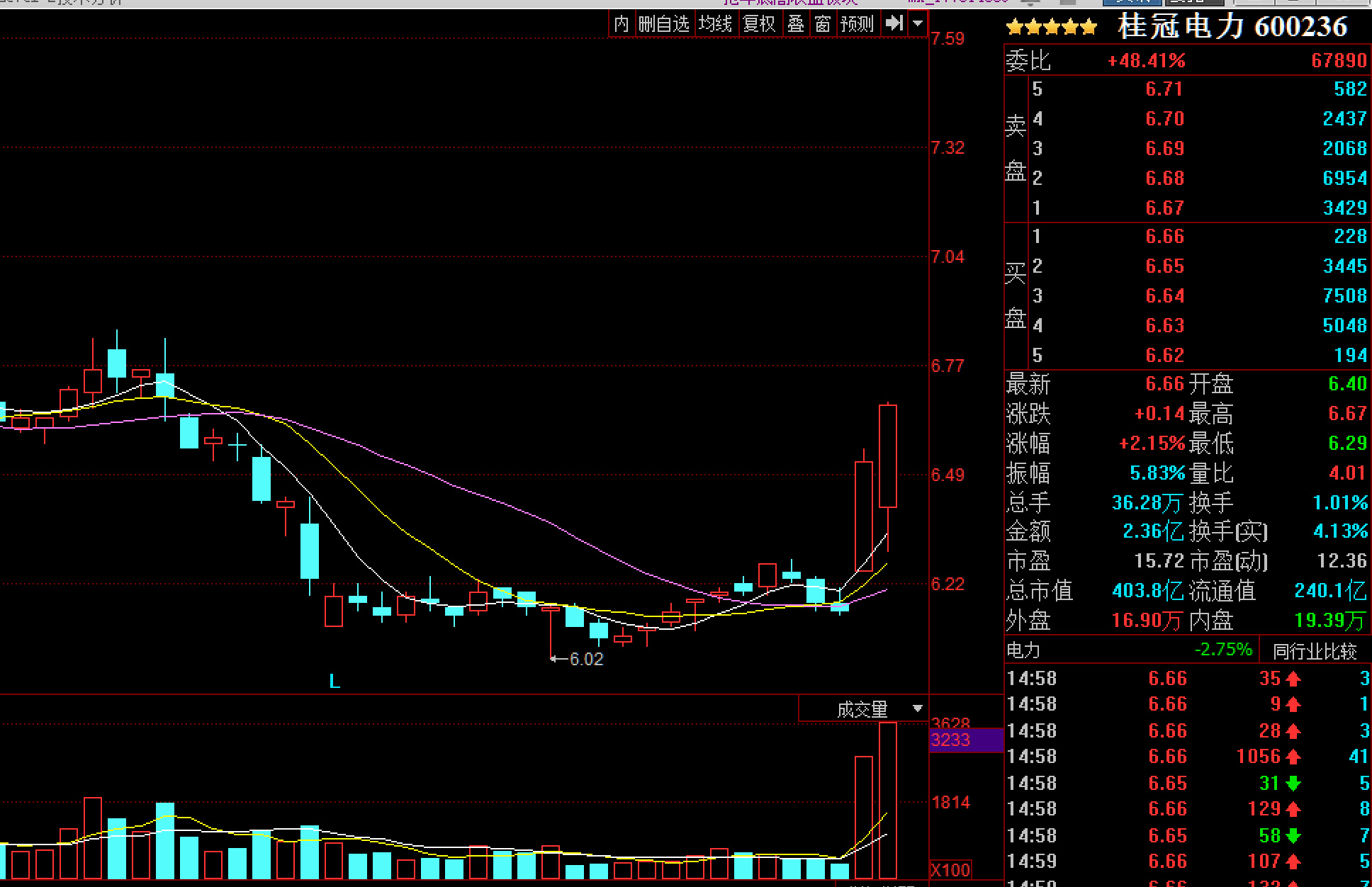Click the 总市值 403.8亿 value
This screenshot has width=1372, height=887.
point(1147,591)
